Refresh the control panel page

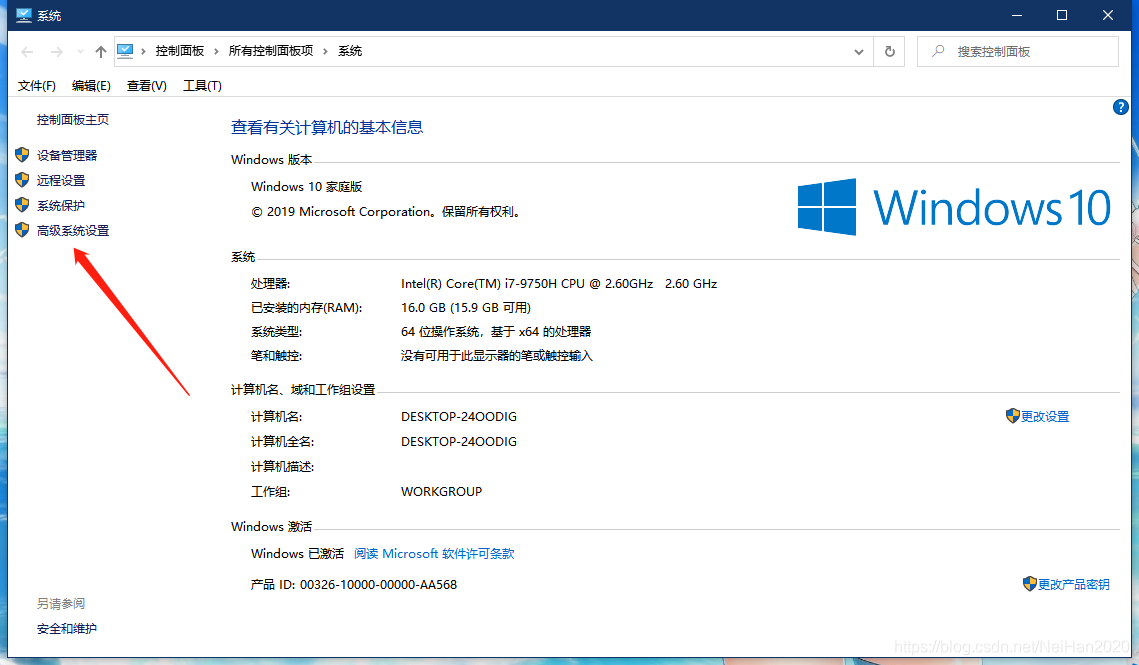889,52
